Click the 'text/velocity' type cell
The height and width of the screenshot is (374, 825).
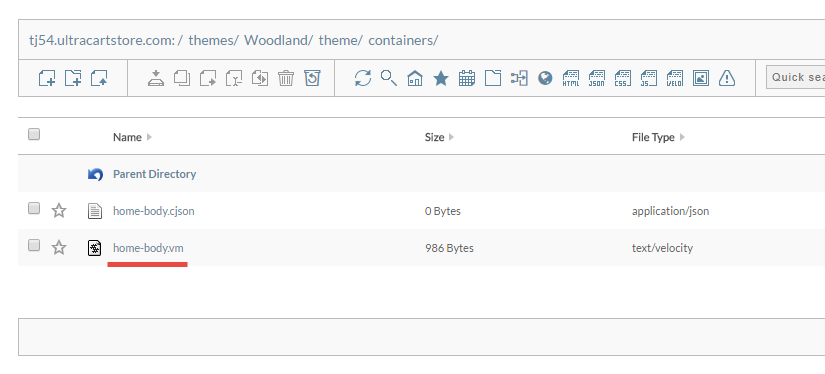(662, 248)
